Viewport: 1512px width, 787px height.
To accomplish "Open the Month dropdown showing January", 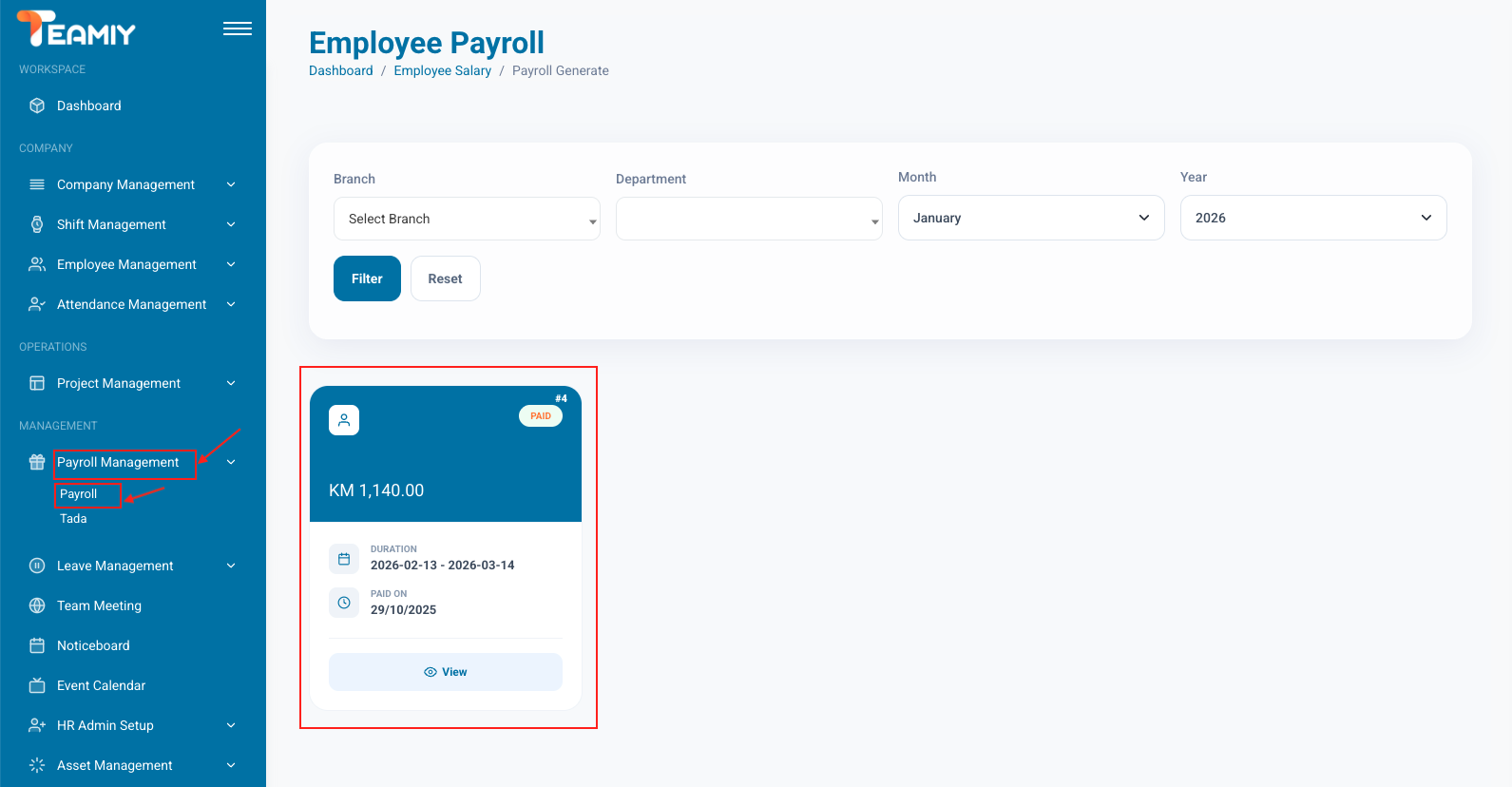I will pos(1030,218).
